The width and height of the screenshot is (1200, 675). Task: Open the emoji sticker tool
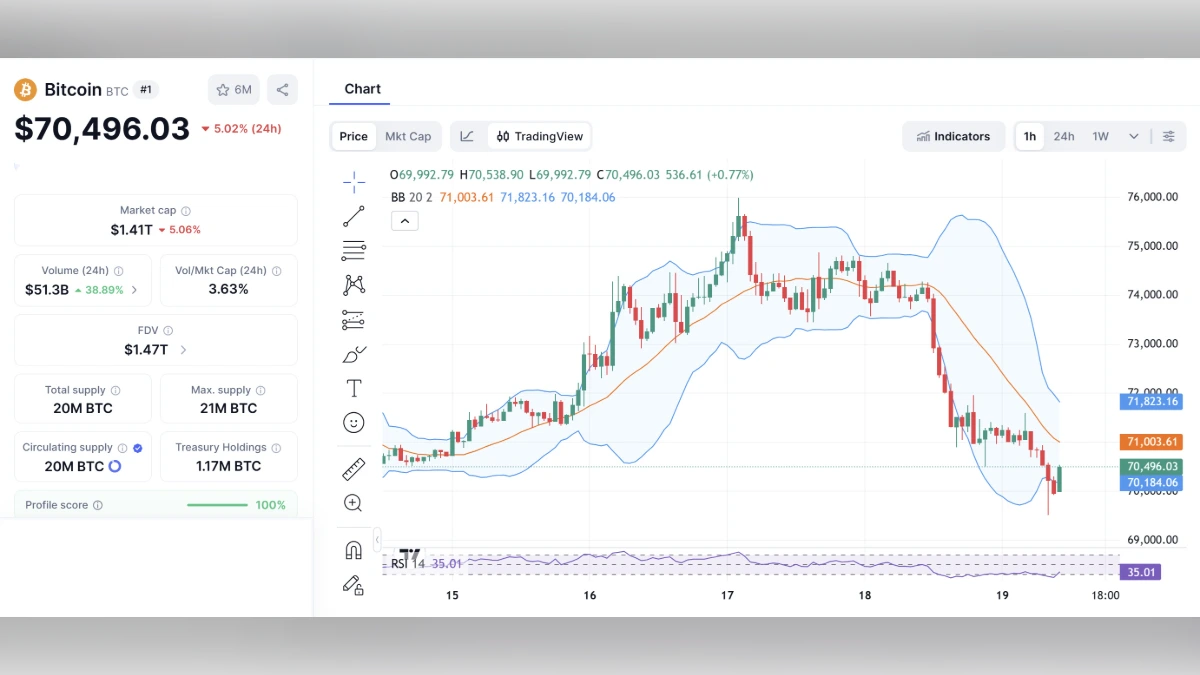coord(353,422)
